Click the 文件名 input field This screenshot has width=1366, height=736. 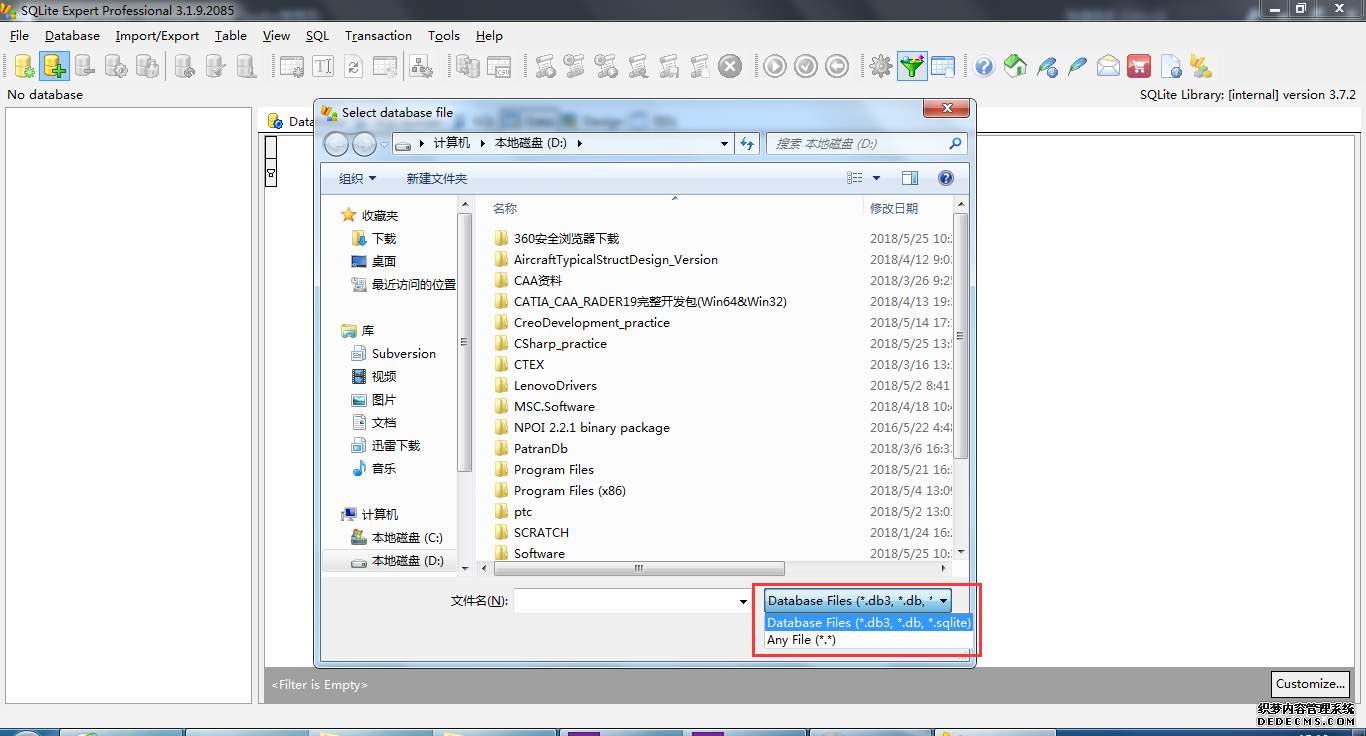pos(625,601)
